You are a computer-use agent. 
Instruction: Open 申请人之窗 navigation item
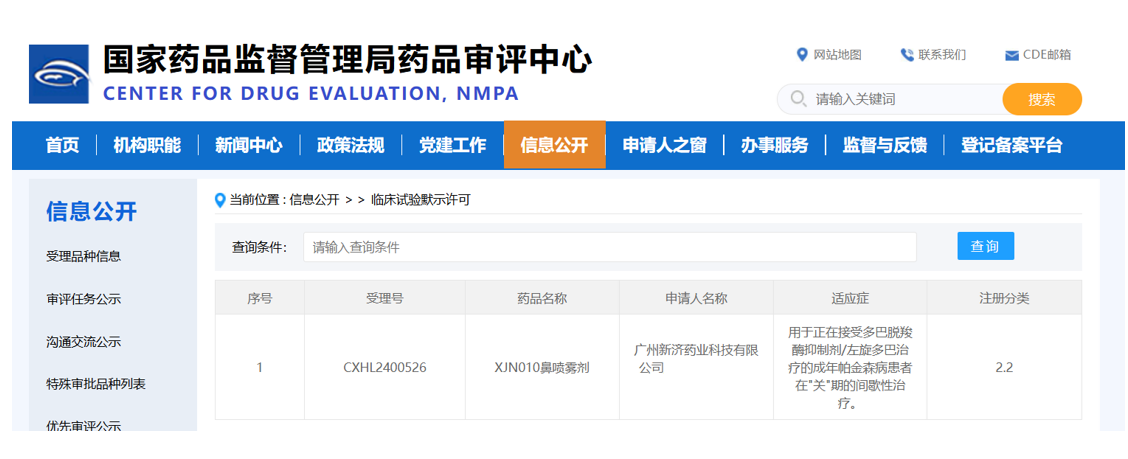click(x=665, y=145)
